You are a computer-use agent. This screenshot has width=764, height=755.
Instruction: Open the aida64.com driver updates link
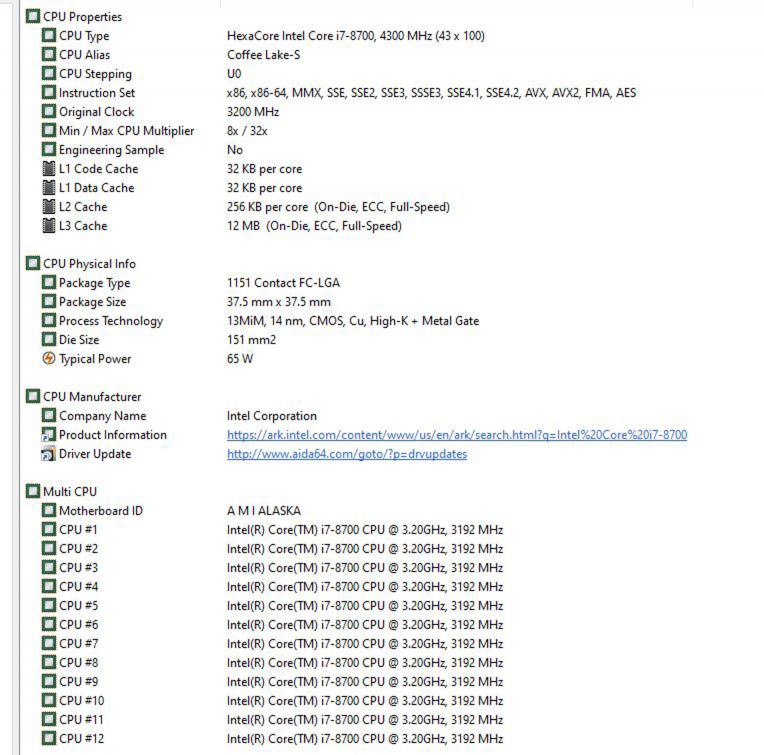pyautogui.click(x=347, y=454)
